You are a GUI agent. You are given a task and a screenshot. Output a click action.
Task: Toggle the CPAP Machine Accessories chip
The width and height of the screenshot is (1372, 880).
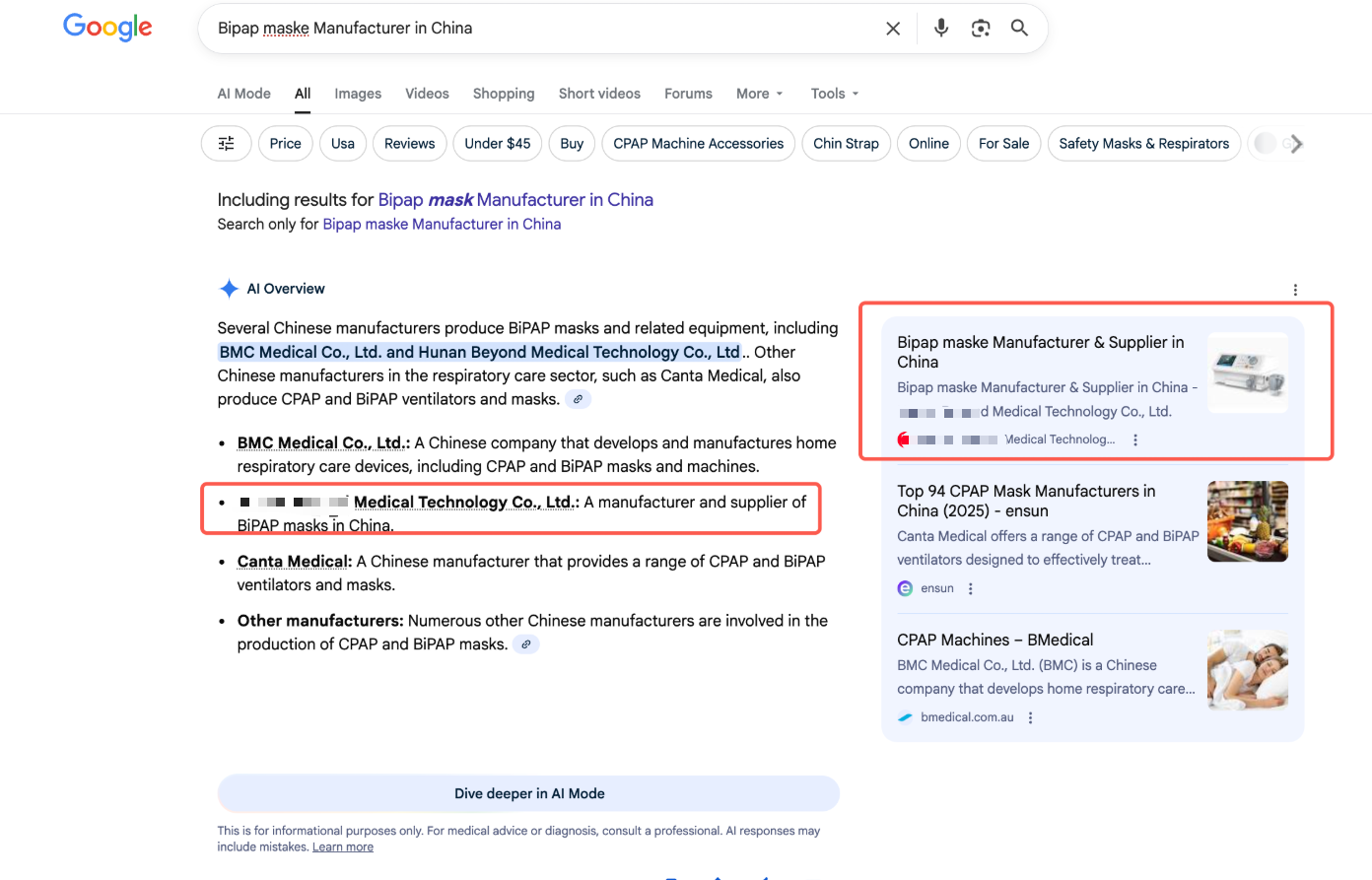pos(698,144)
